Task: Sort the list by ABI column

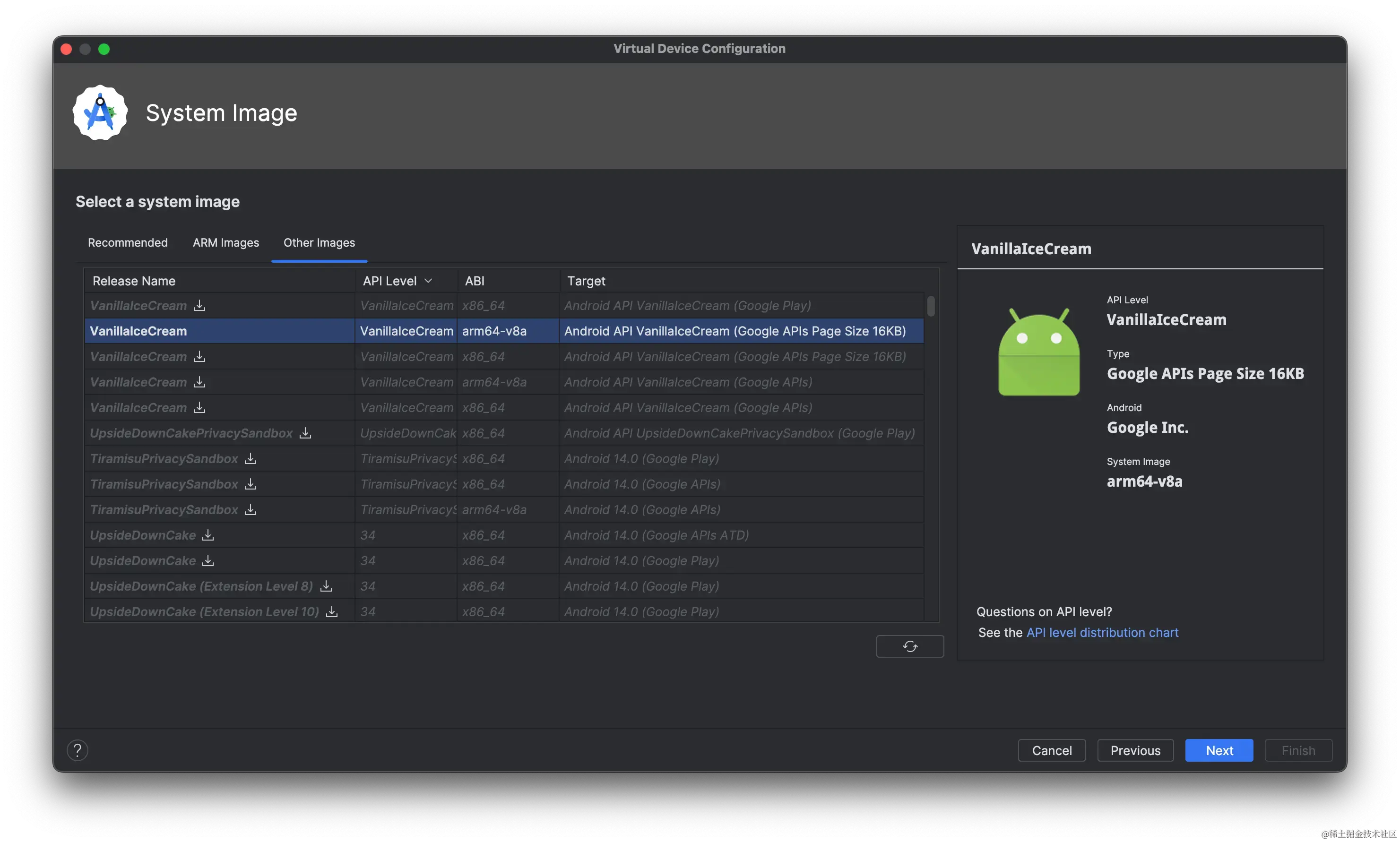Action: tap(475, 281)
